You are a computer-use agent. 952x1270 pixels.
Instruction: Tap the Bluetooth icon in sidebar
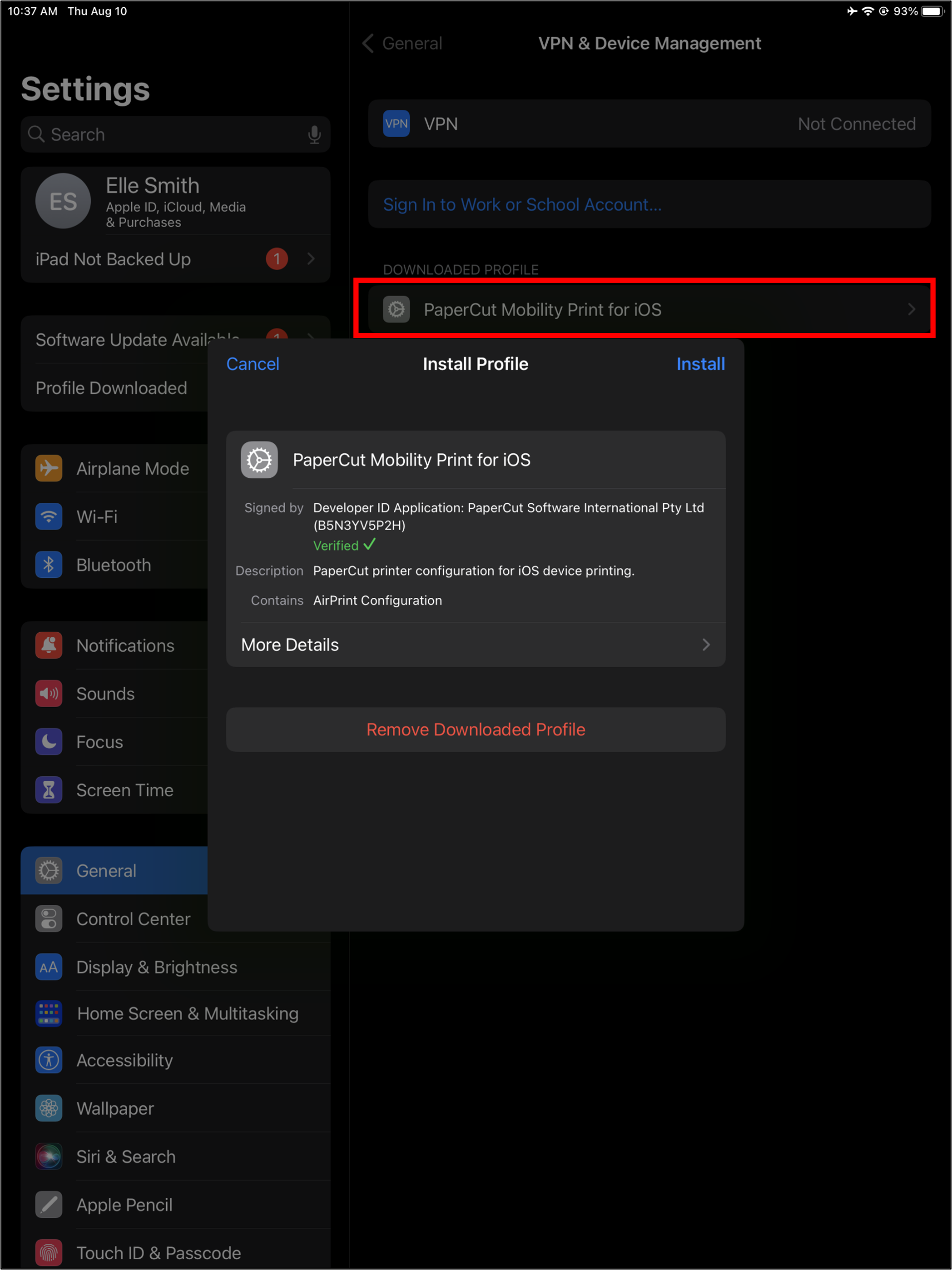click(x=49, y=564)
